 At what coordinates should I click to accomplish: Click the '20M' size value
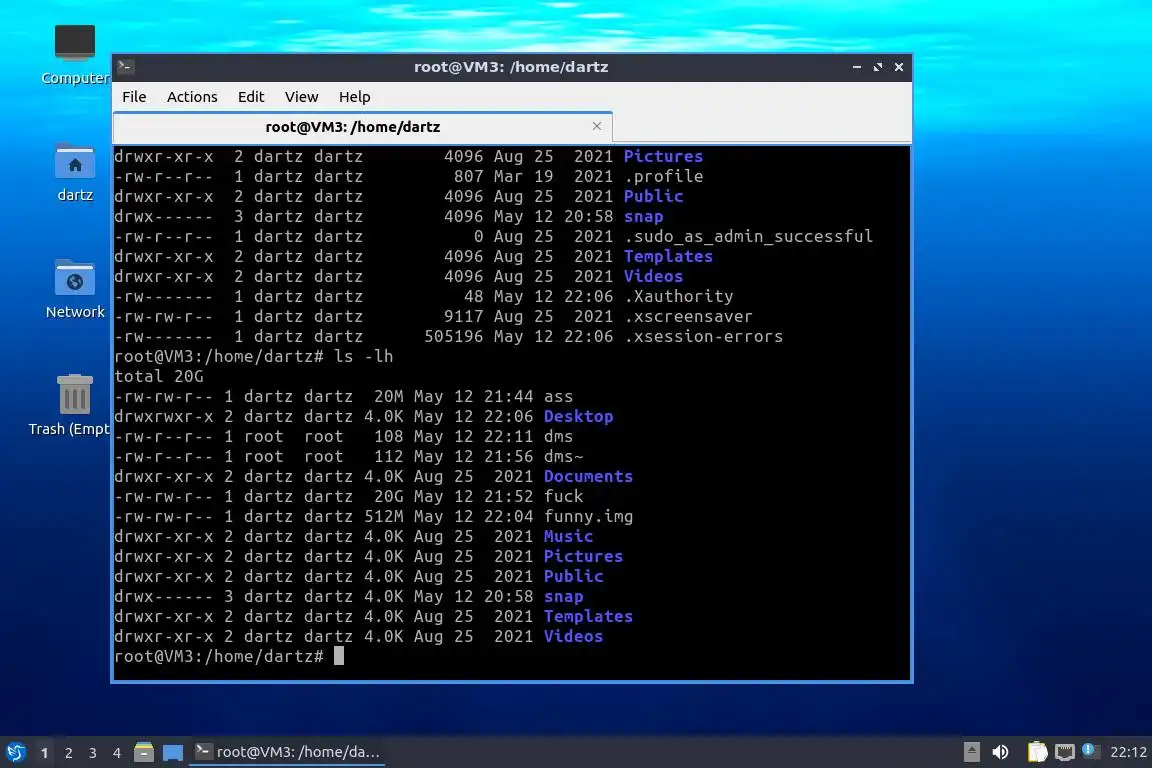coord(389,397)
